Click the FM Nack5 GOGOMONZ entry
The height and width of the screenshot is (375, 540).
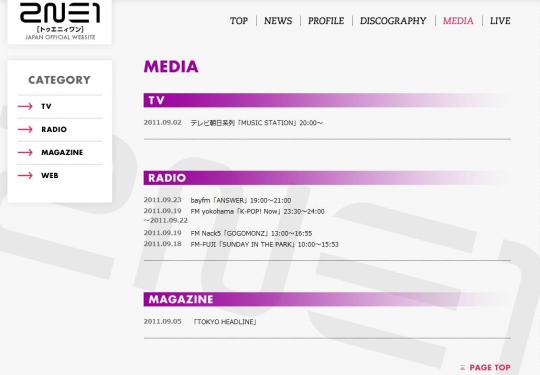click(x=251, y=233)
